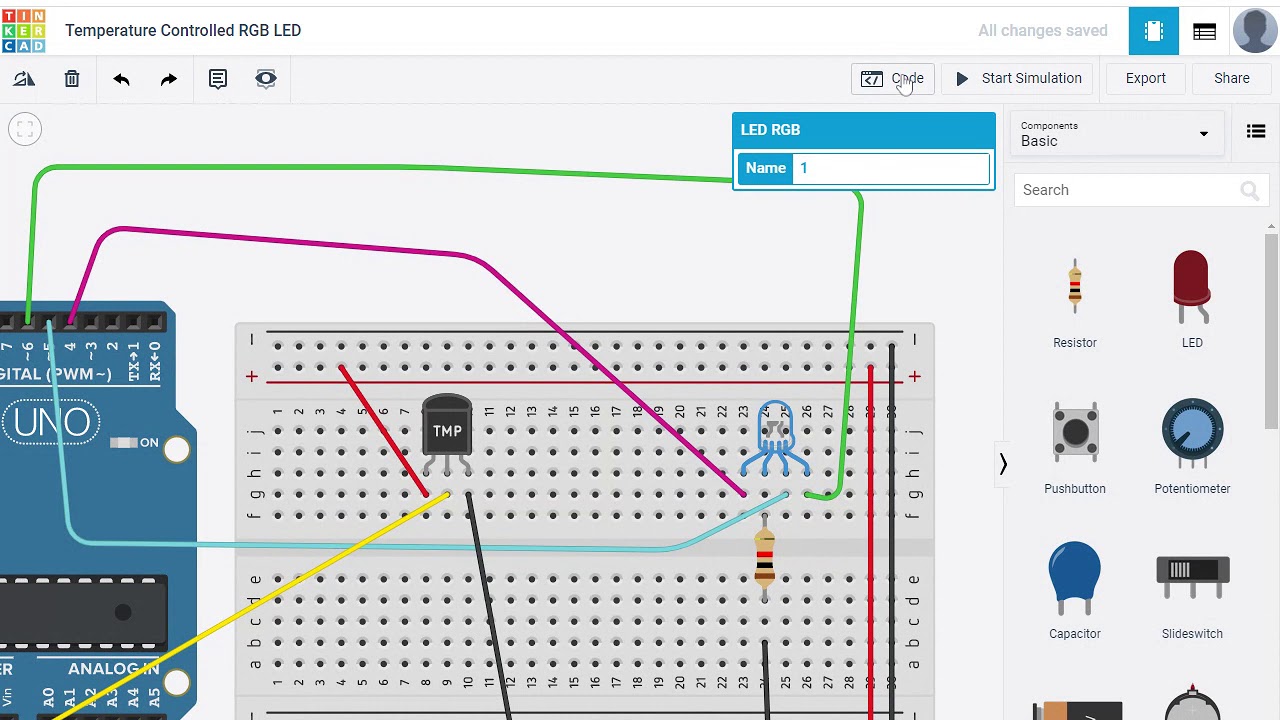Redo the last action
This screenshot has width=1280, height=720.
tap(169, 79)
